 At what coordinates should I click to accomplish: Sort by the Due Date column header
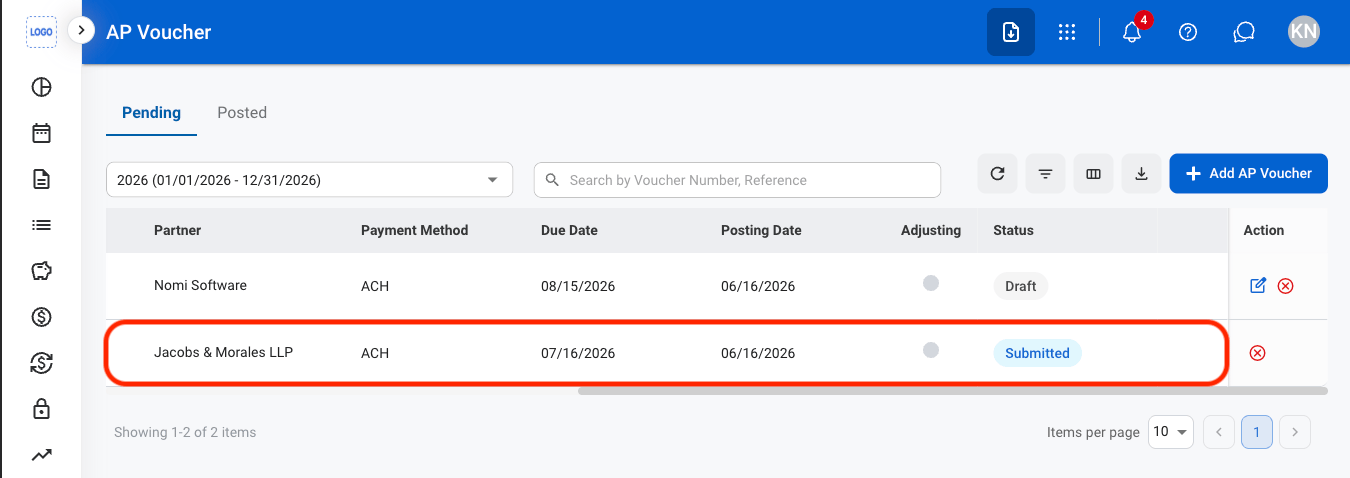pos(569,230)
